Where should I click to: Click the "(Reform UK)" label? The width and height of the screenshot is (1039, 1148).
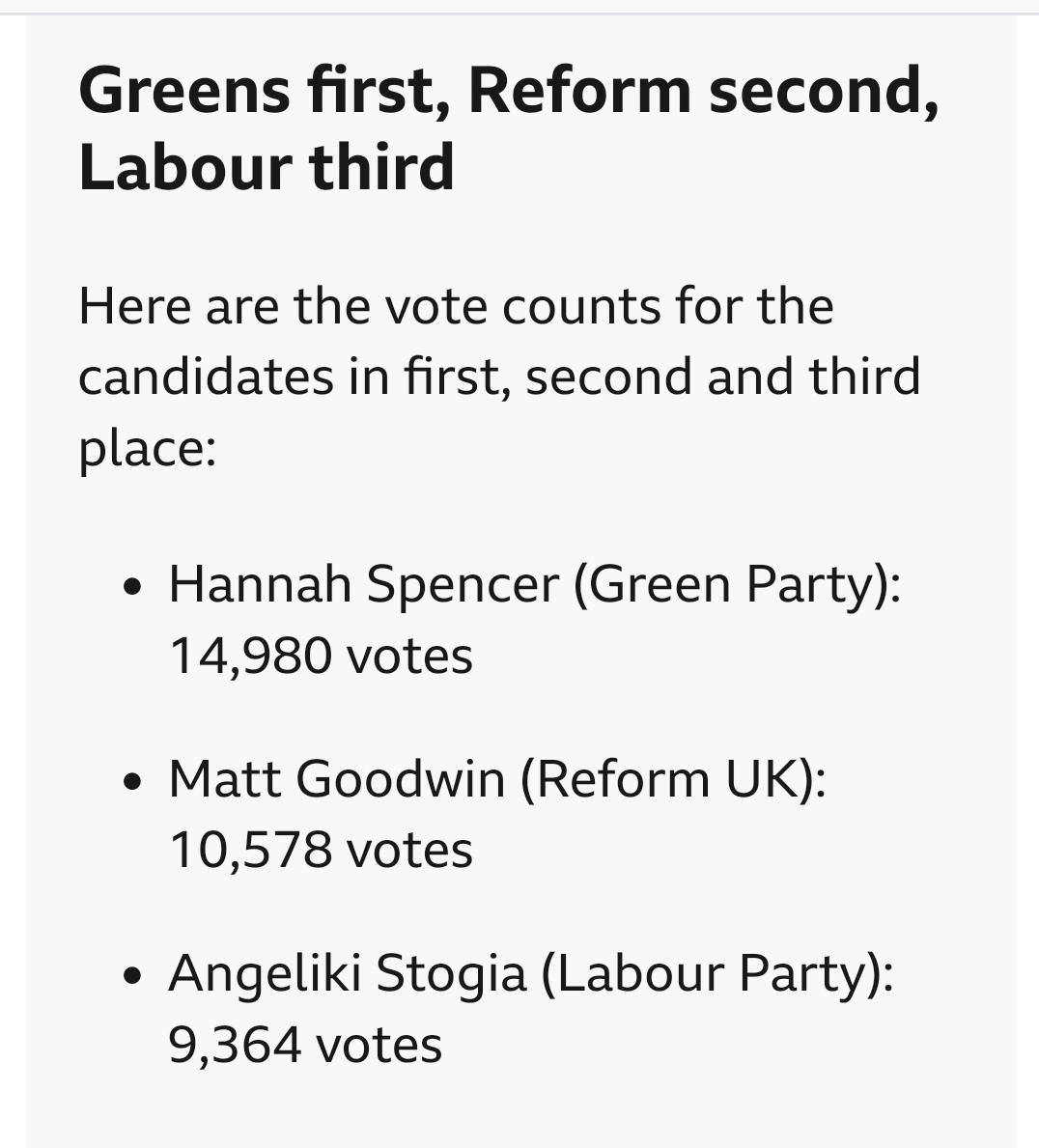tap(673, 778)
